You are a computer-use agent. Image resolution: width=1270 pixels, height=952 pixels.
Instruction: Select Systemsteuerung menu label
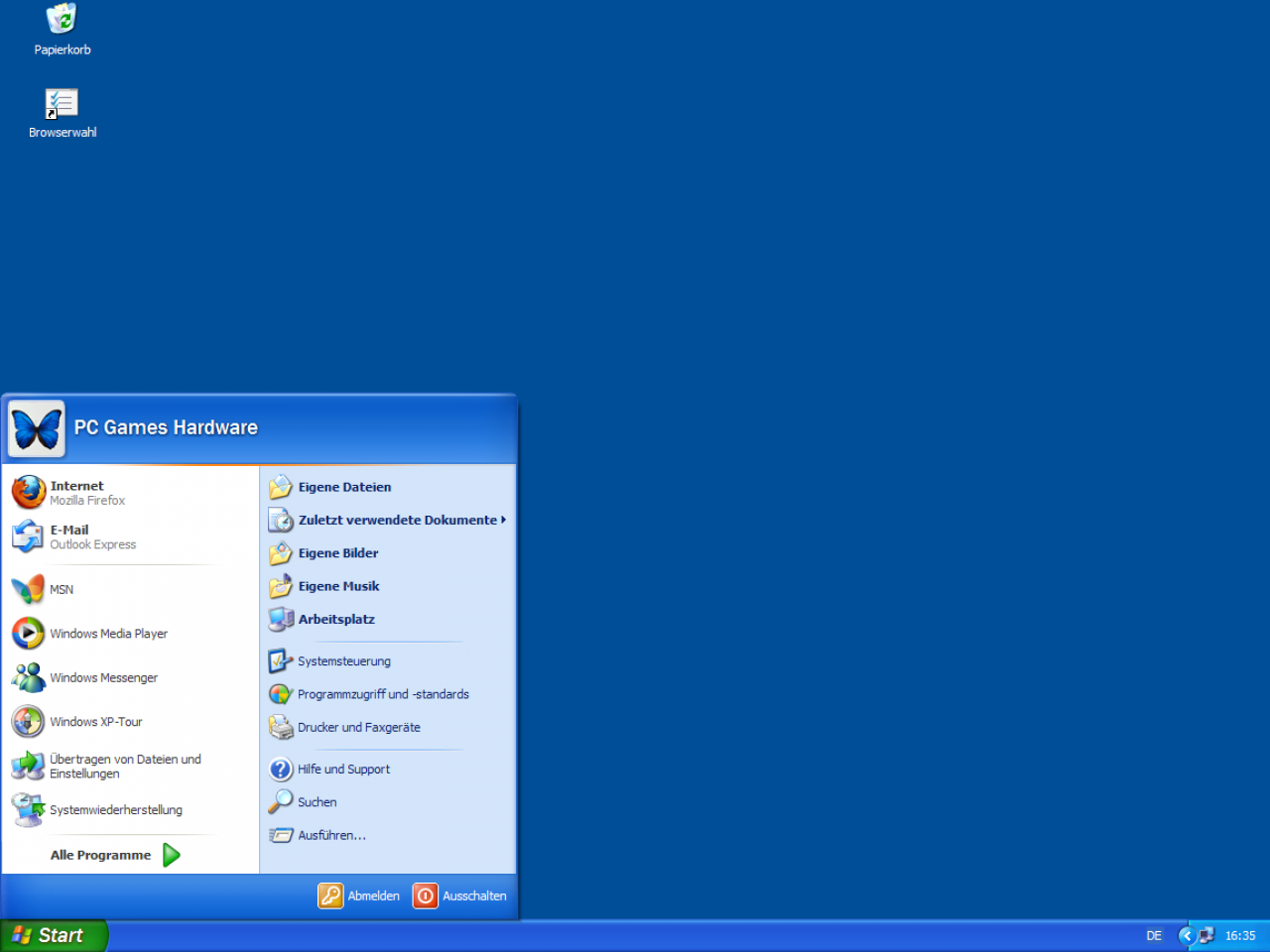(344, 661)
